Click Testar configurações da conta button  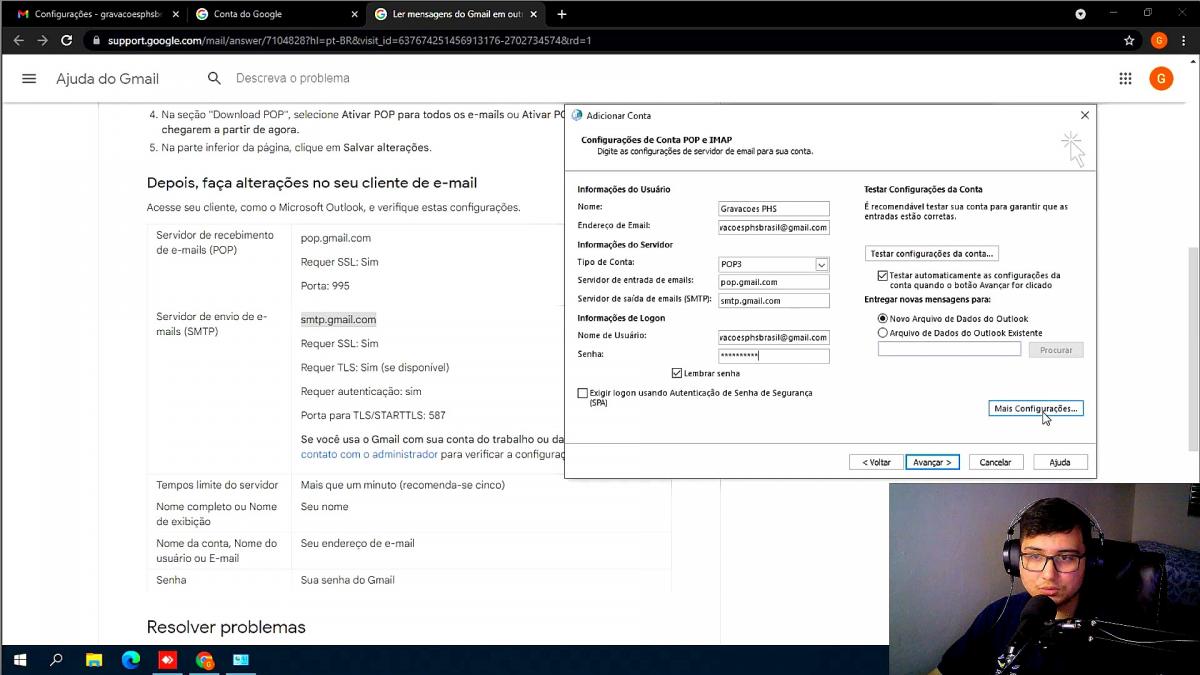click(931, 254)
